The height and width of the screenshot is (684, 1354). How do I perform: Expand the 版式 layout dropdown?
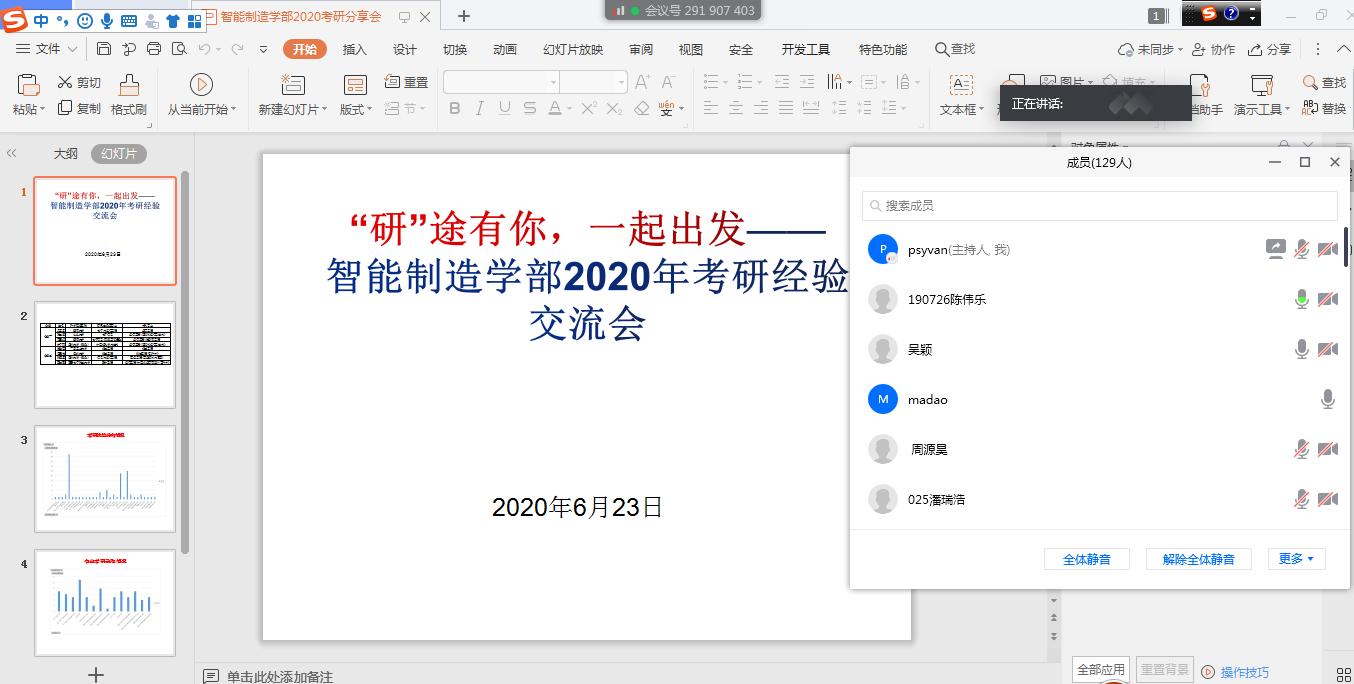pyautogui.click(x=368, y=110)
